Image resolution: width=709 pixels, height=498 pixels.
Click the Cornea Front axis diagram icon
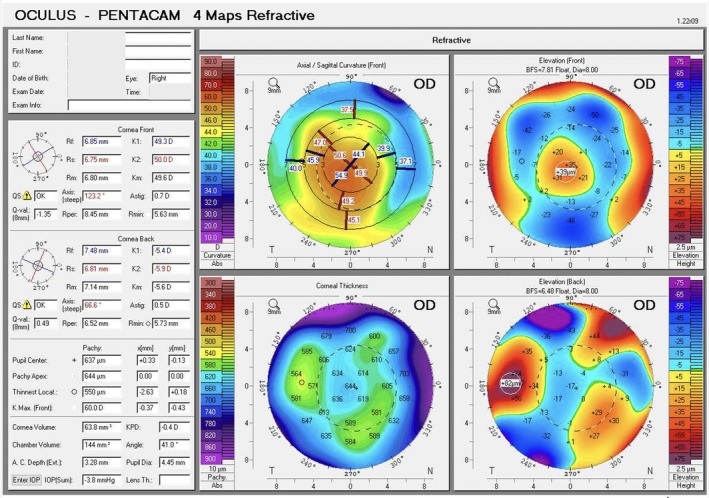pyautogui.click(x=38, y=157)
